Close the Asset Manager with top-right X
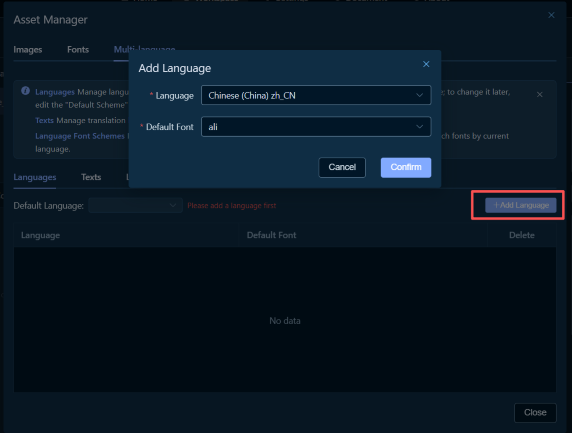This screenshot has width=572, height=433. (551, 15)
